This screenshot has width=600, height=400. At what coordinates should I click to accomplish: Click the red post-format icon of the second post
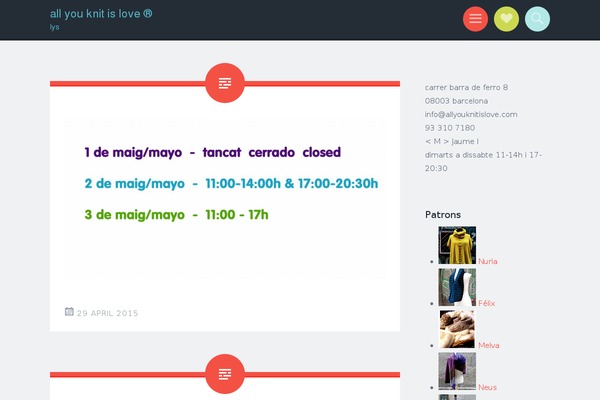pos(225,374)
